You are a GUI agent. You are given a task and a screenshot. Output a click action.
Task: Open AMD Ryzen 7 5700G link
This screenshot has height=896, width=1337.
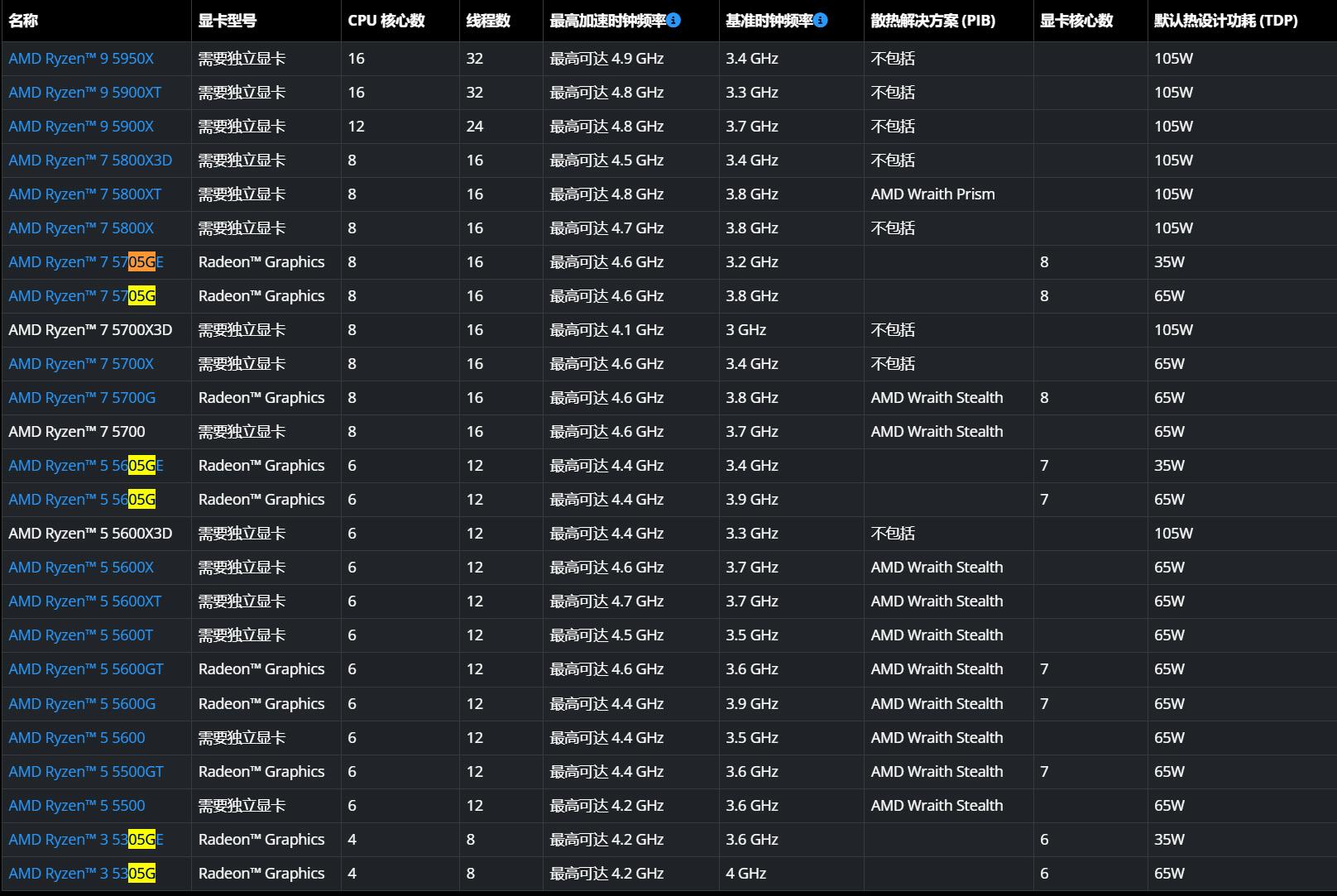(x=82, y=398)
